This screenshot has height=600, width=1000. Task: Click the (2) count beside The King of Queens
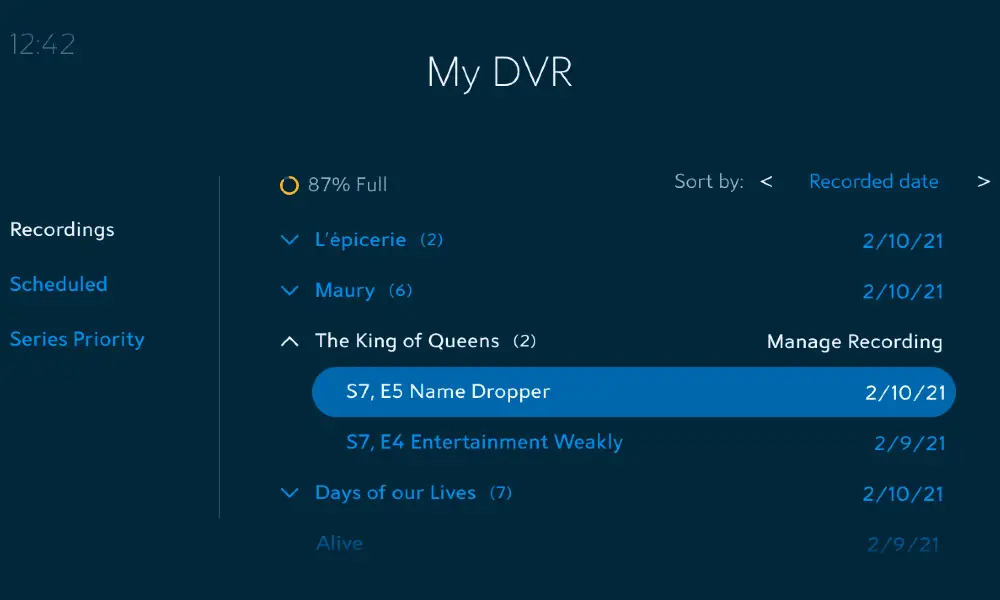coord(524,341)
